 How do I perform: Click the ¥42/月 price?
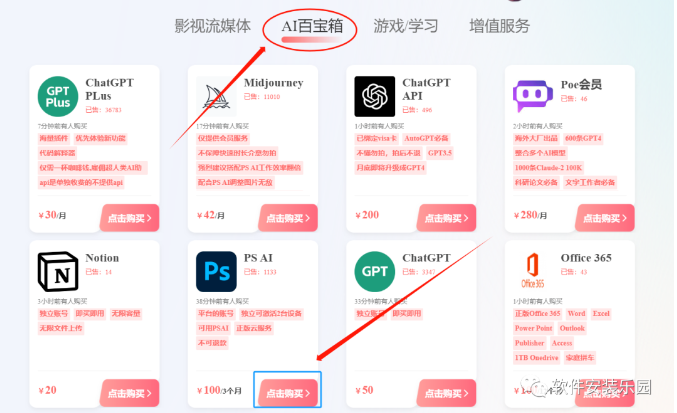(x=211, y=215)
